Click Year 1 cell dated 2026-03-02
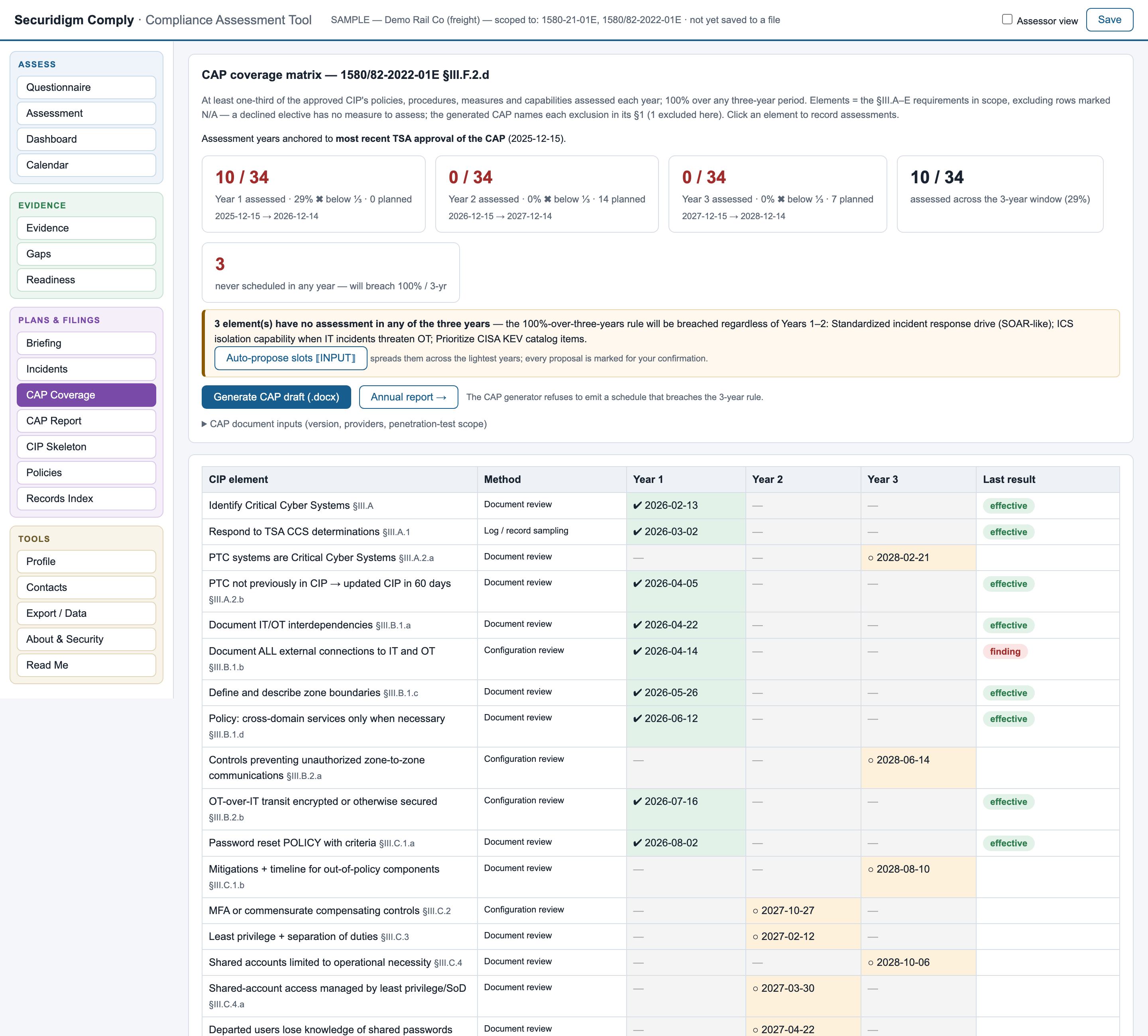The height and width of the screenshot is (1036, 1148). click(x=686, y=532)
